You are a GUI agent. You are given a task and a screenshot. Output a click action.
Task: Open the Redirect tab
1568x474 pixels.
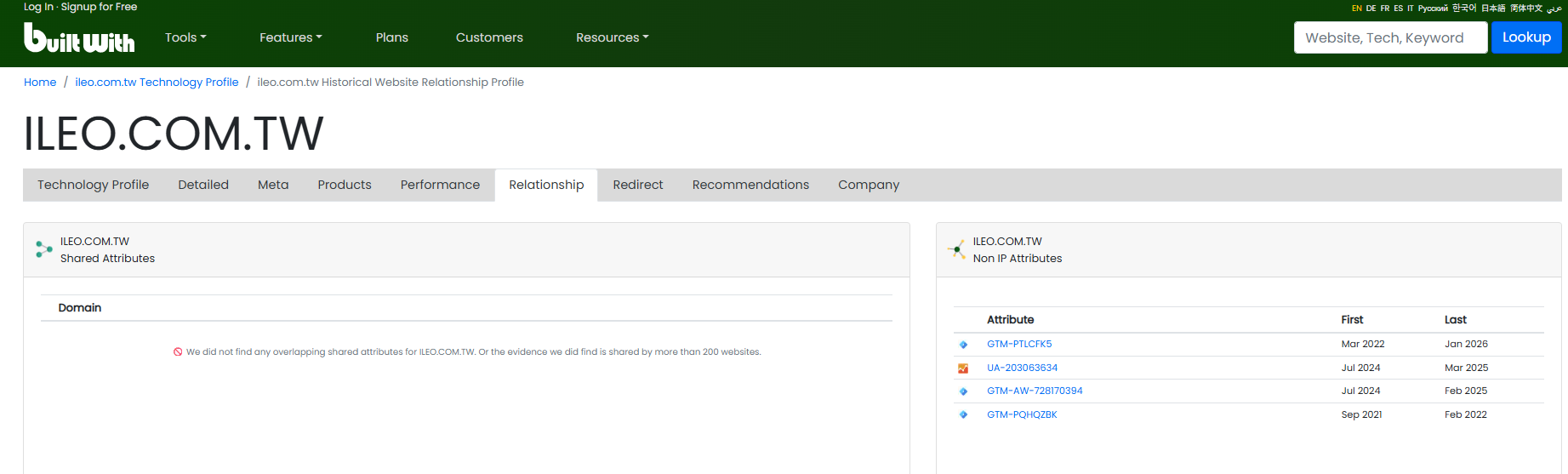pos(637,185)
